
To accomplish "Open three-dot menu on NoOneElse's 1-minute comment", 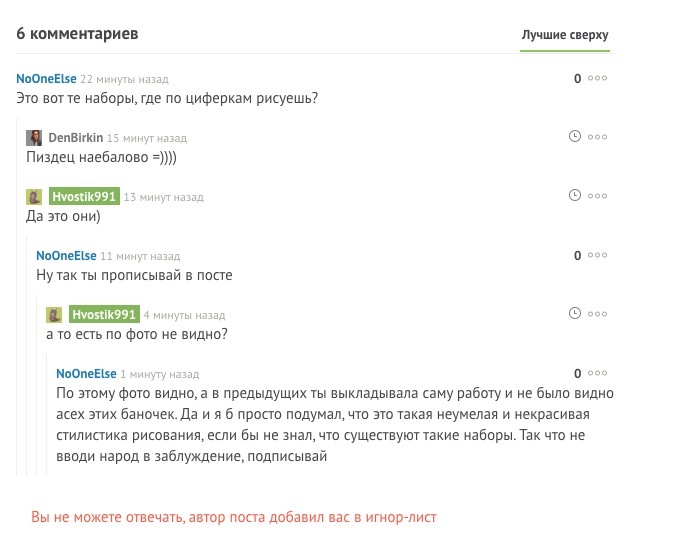I will [598, 373].
